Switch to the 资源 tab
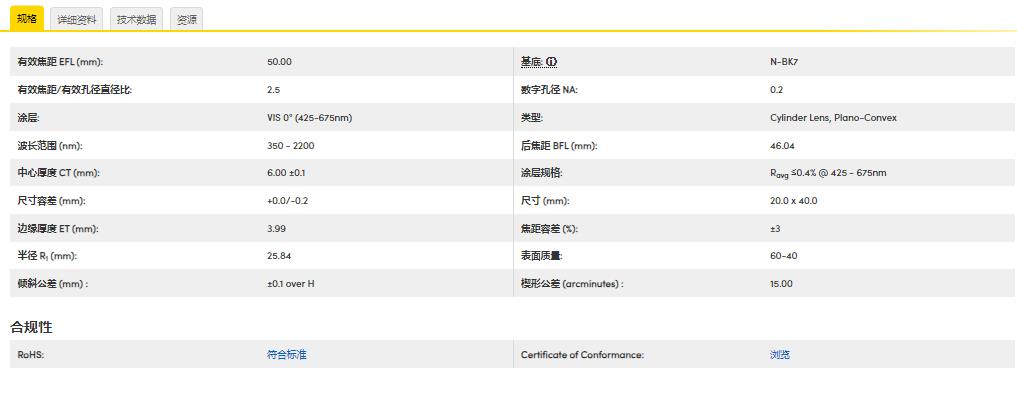The width and height of the screenshot is (1017, 394). [x=187, y=19]
